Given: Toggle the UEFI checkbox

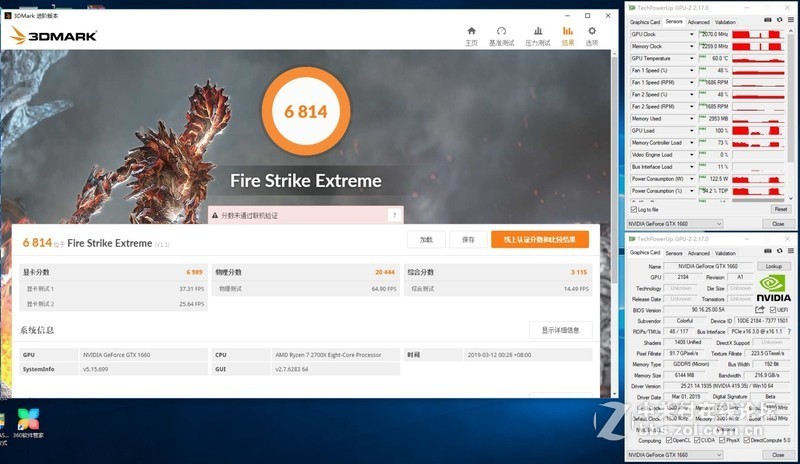Looking at the screenshot, I should tap(772, 310).
